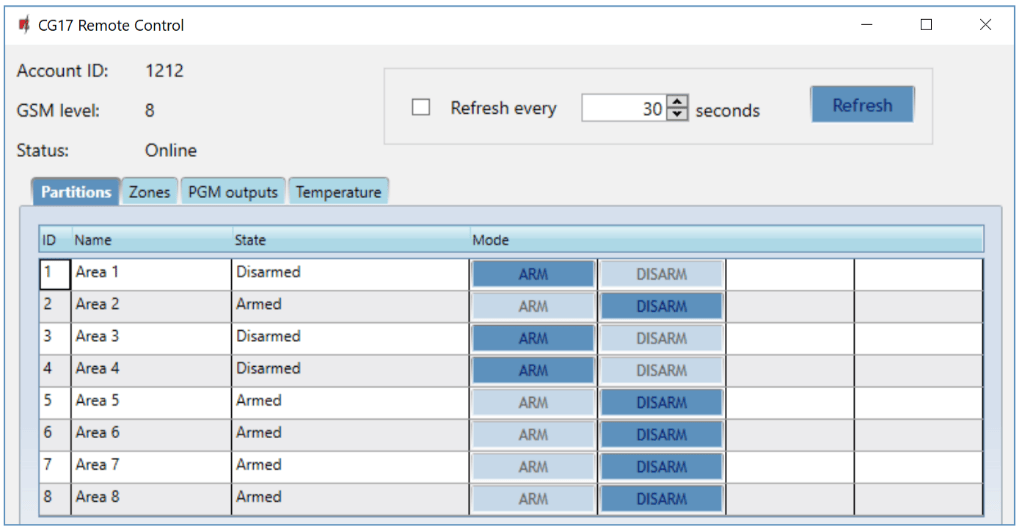This screenshot has height=532, width=1022.
Task: Disarm the Area 7 partition
Action: coord(661,467)
